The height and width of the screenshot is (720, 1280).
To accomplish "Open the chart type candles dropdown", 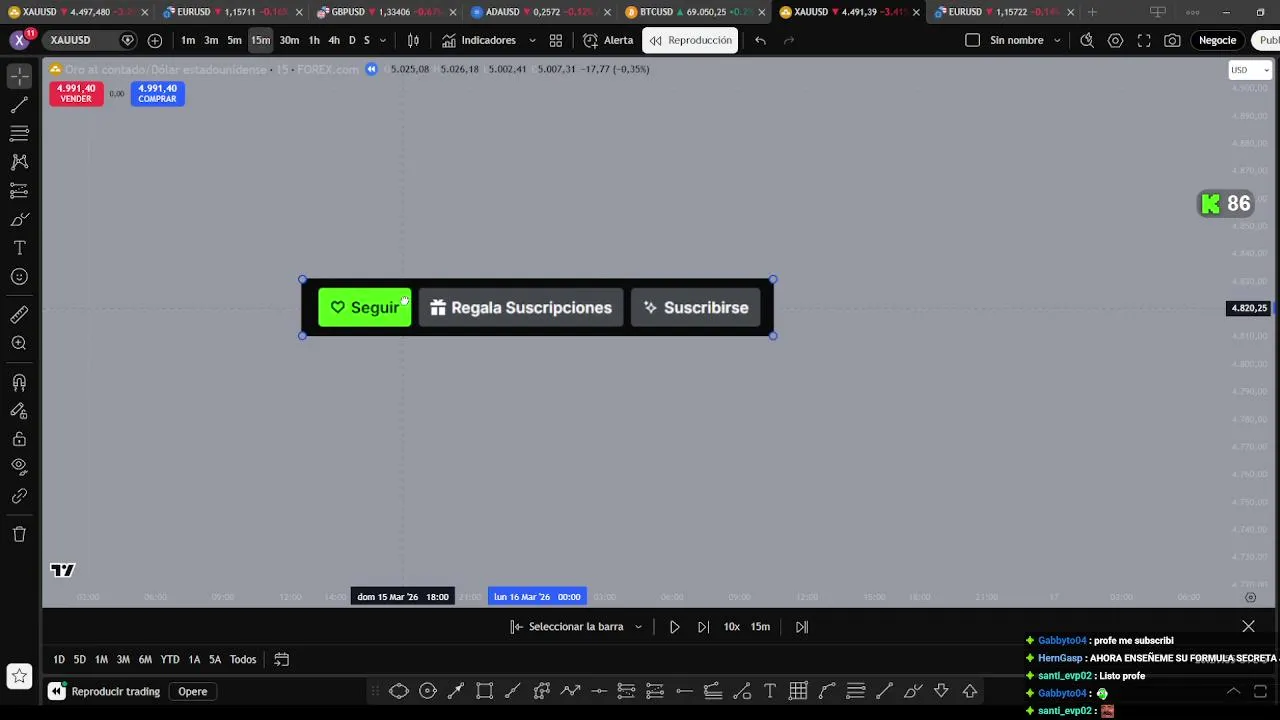I will point(413,40).
